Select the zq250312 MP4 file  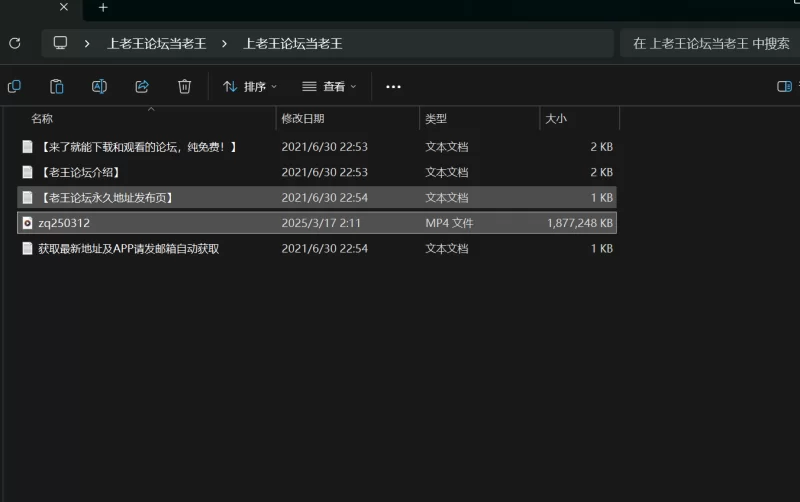click(x=64, y=223)
